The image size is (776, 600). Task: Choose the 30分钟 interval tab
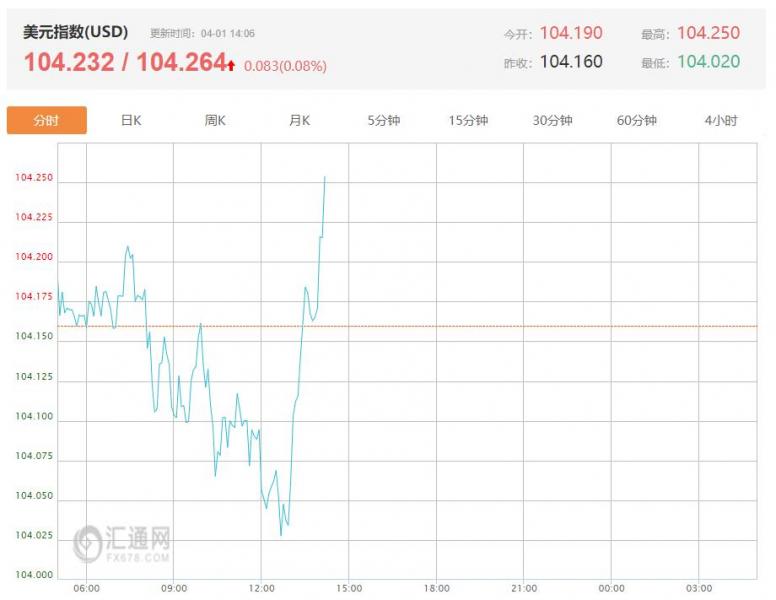click(552, 121)
